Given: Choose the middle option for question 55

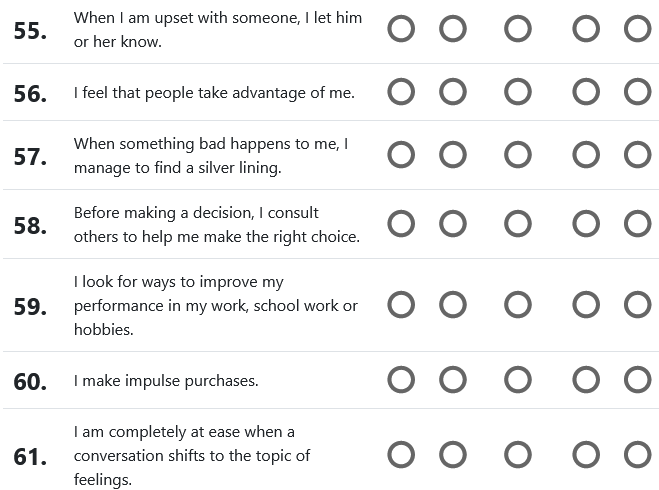Looking at the screenshot, I should [518, 30].
